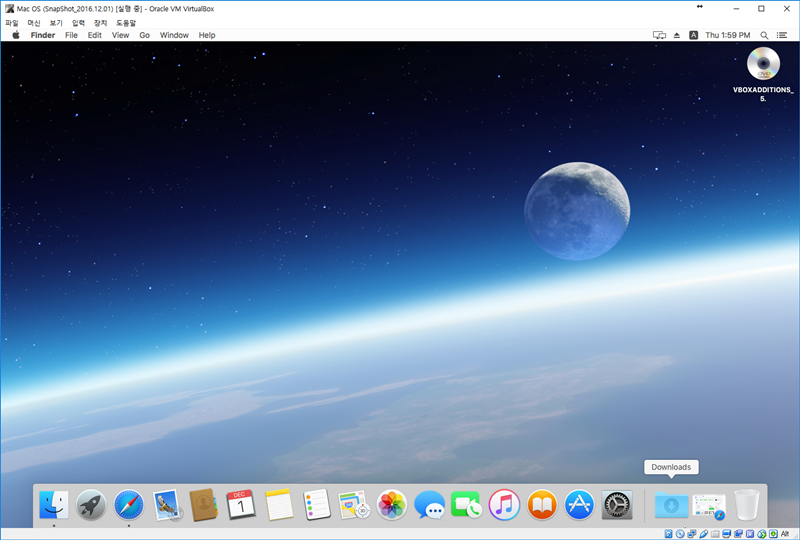The height and width of the screenshot is (540, 800).
Task: Open the App Store icon
Action: pyautogui.click(x=580, y=505)
